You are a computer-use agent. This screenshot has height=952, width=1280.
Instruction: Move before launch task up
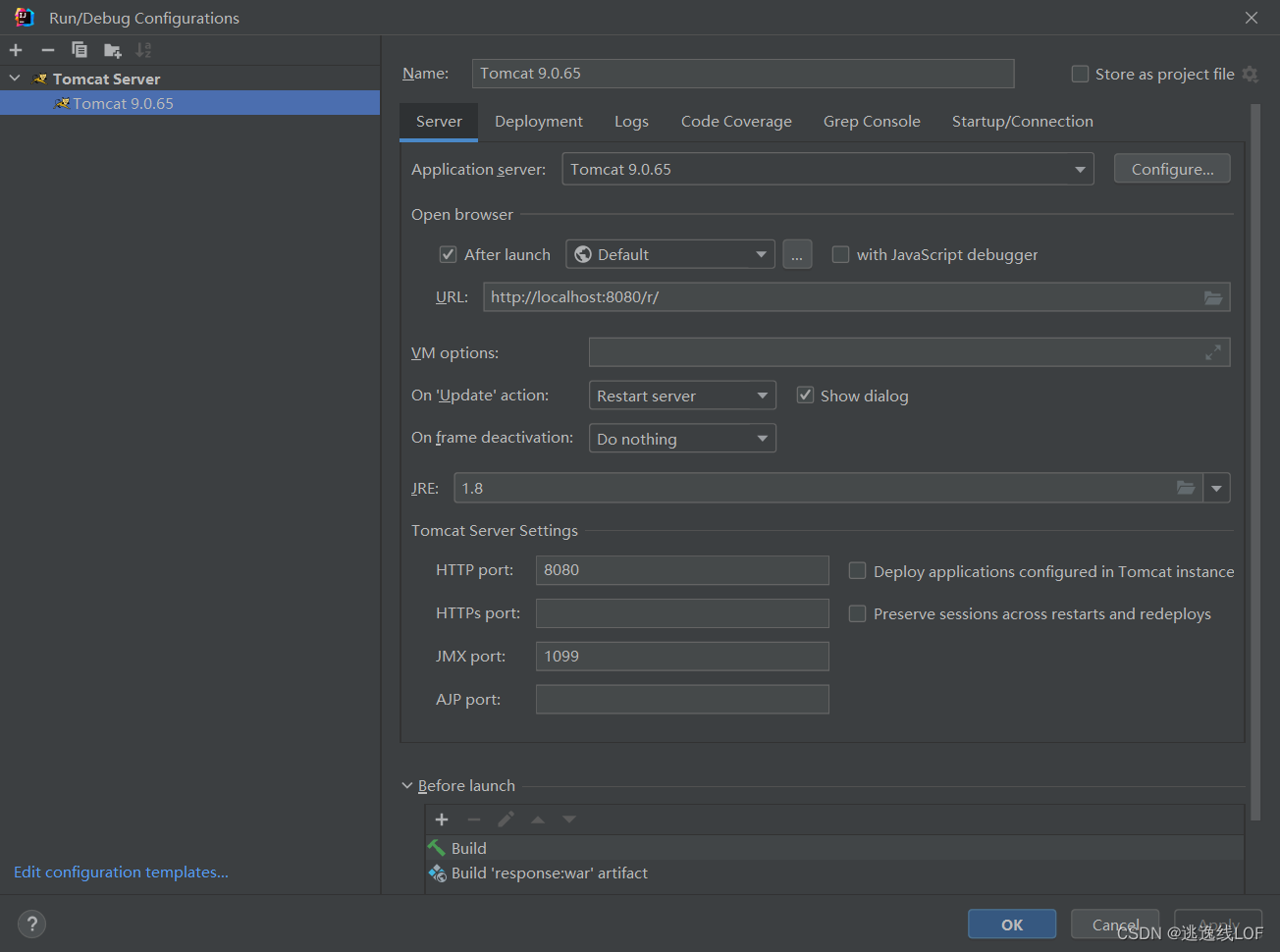coord(538,820)
